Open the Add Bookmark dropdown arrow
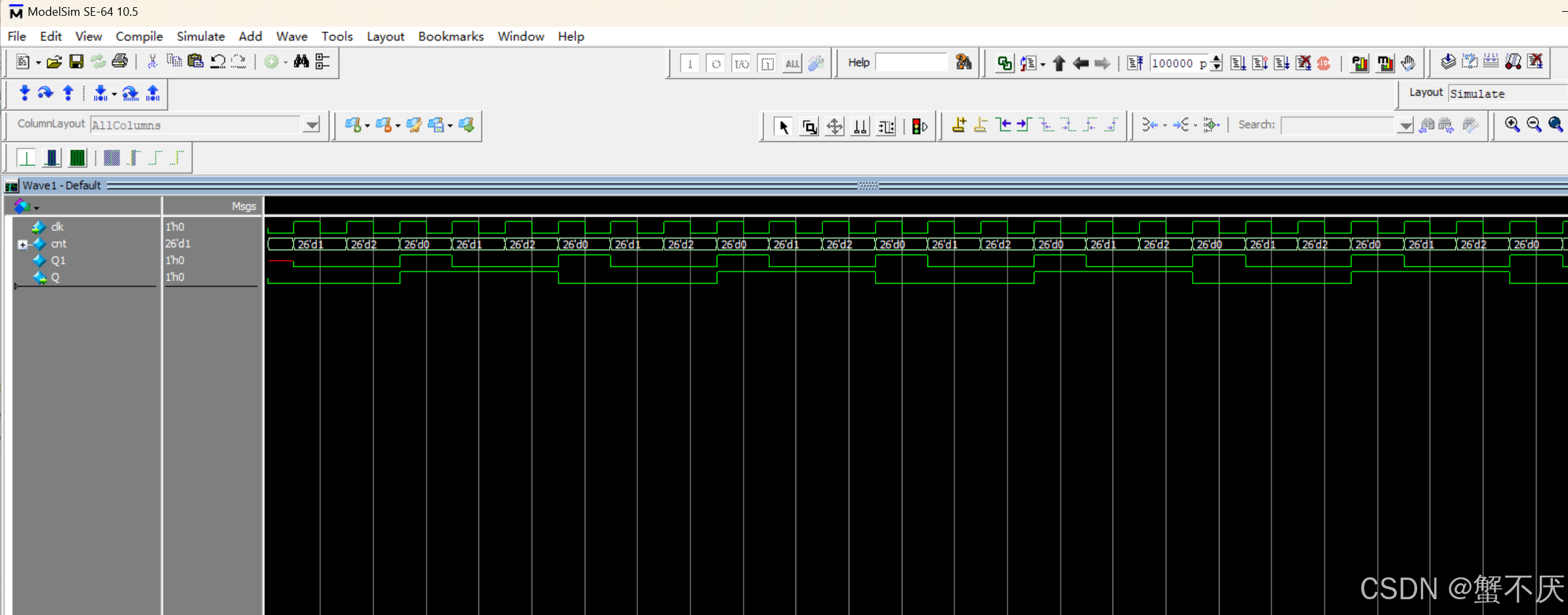Viewport: 1568px width, 615px height. [368, 126]
